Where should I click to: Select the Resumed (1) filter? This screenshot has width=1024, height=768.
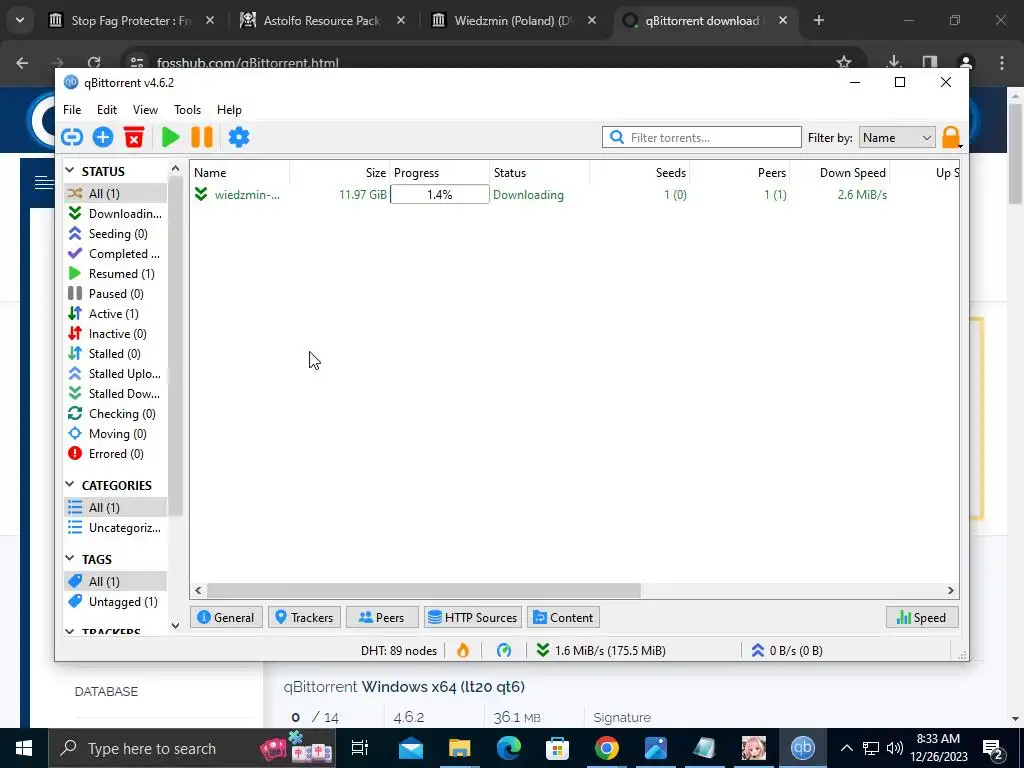pos(116,274)
